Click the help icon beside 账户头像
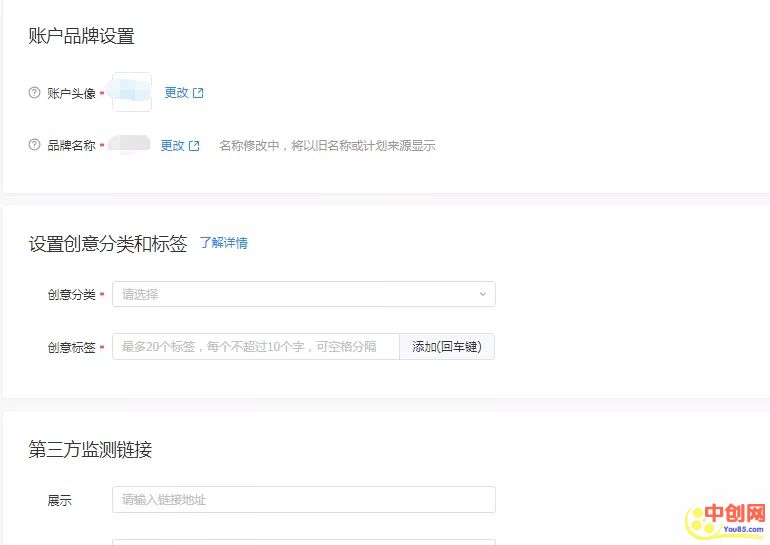Viewport: 770px width, 545px height. [x=35, y=93]
